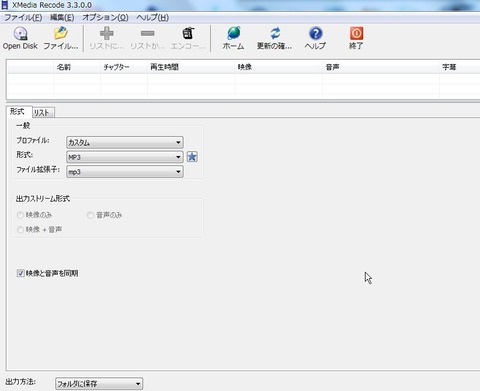
Task: Open a file with the ファイル folder icon
Action: [61, 33]
